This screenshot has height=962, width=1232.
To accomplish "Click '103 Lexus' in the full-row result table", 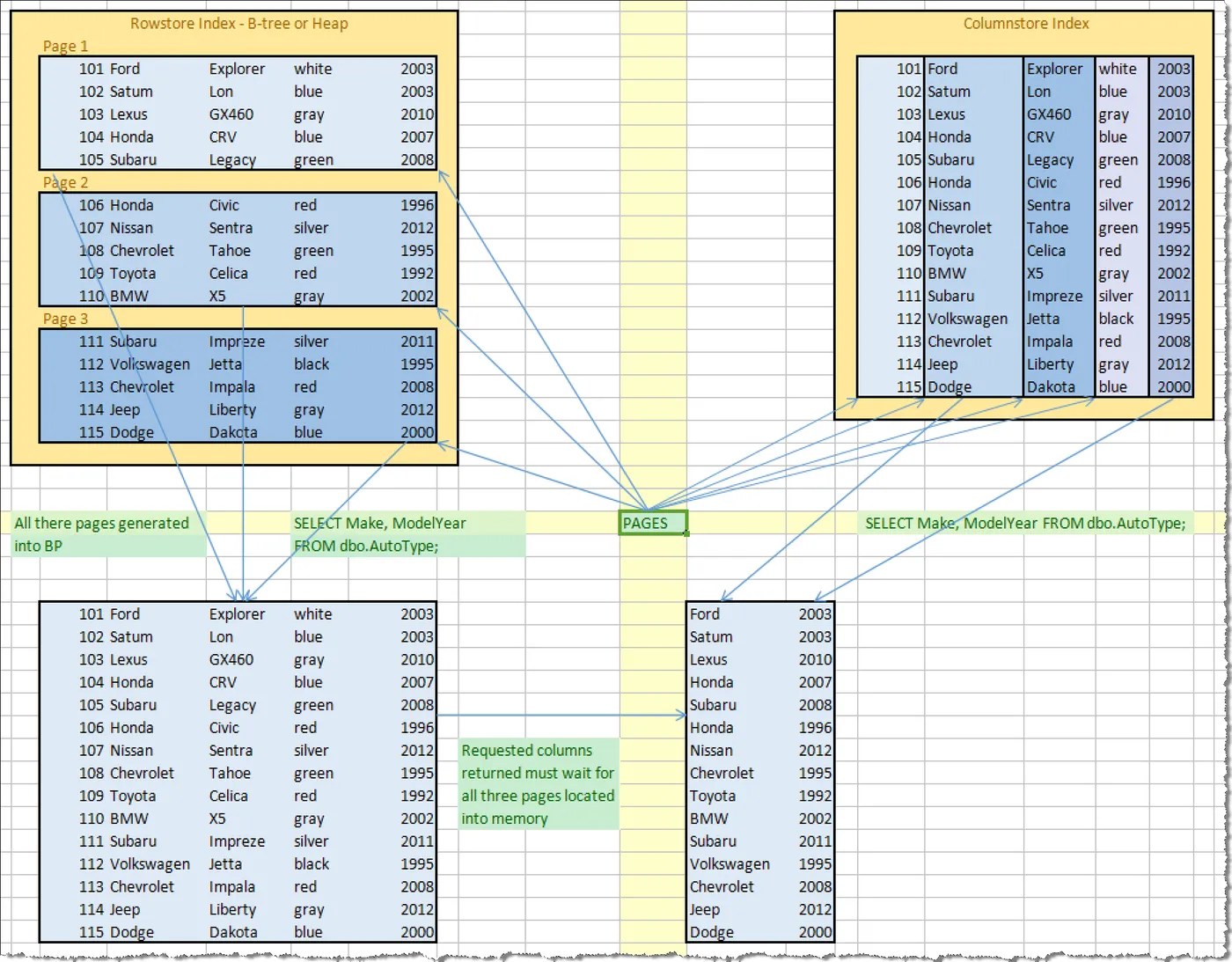I will [114, 660].
